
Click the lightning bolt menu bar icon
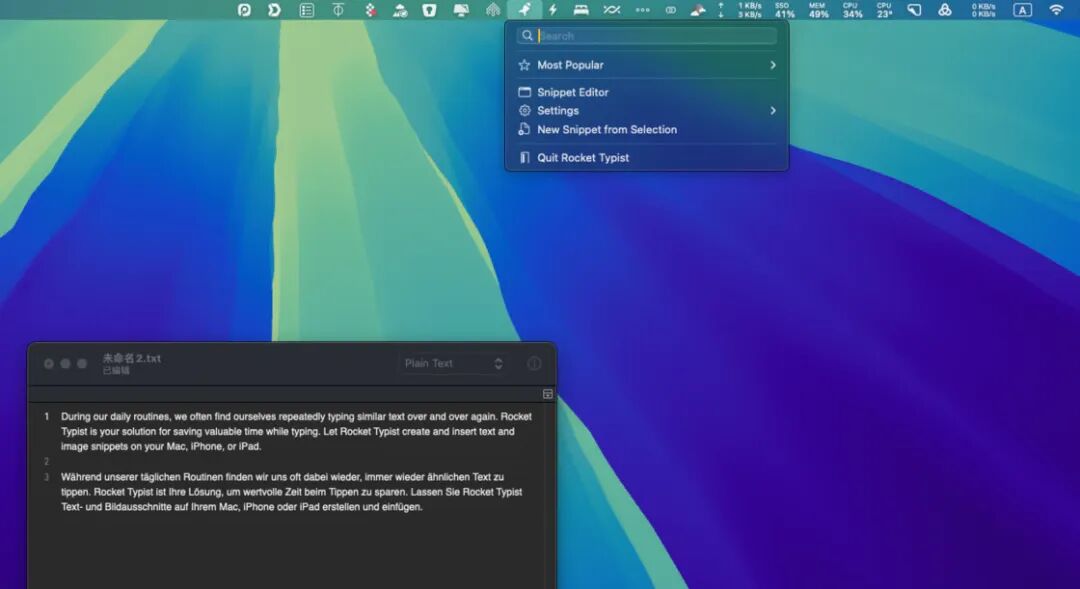(x=552, y=10)
